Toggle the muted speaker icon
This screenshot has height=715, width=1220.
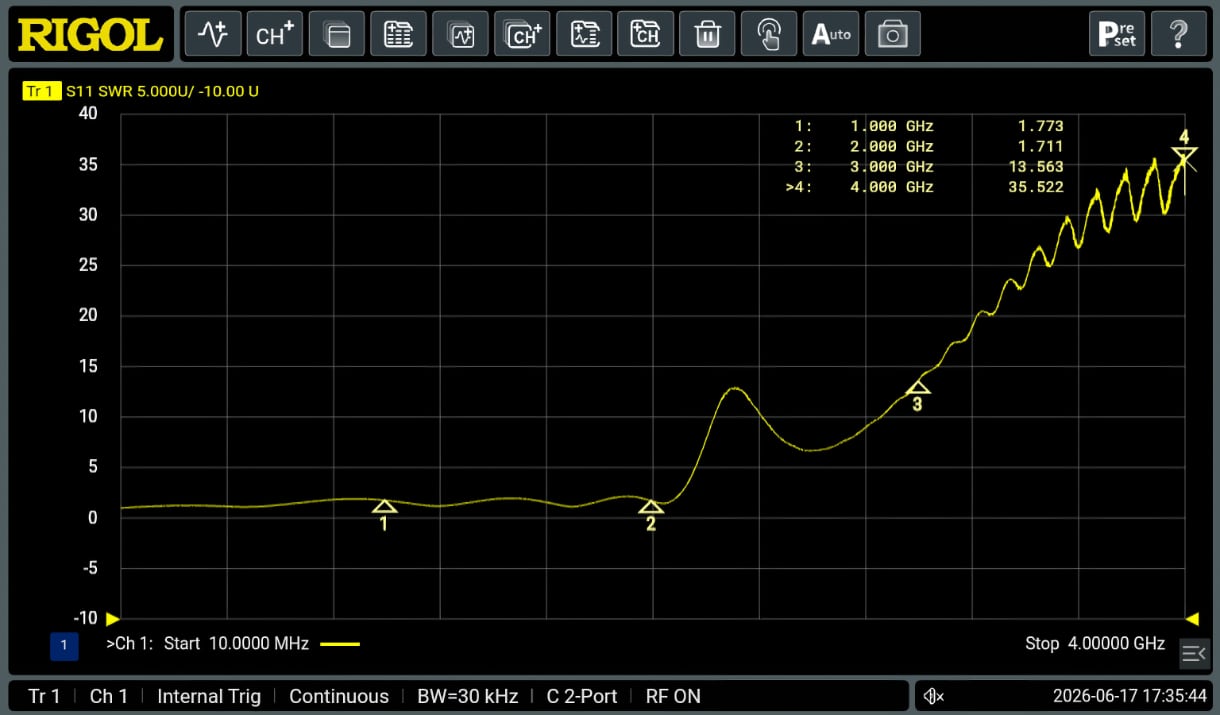pyautogui.click(x=934, y=696)
